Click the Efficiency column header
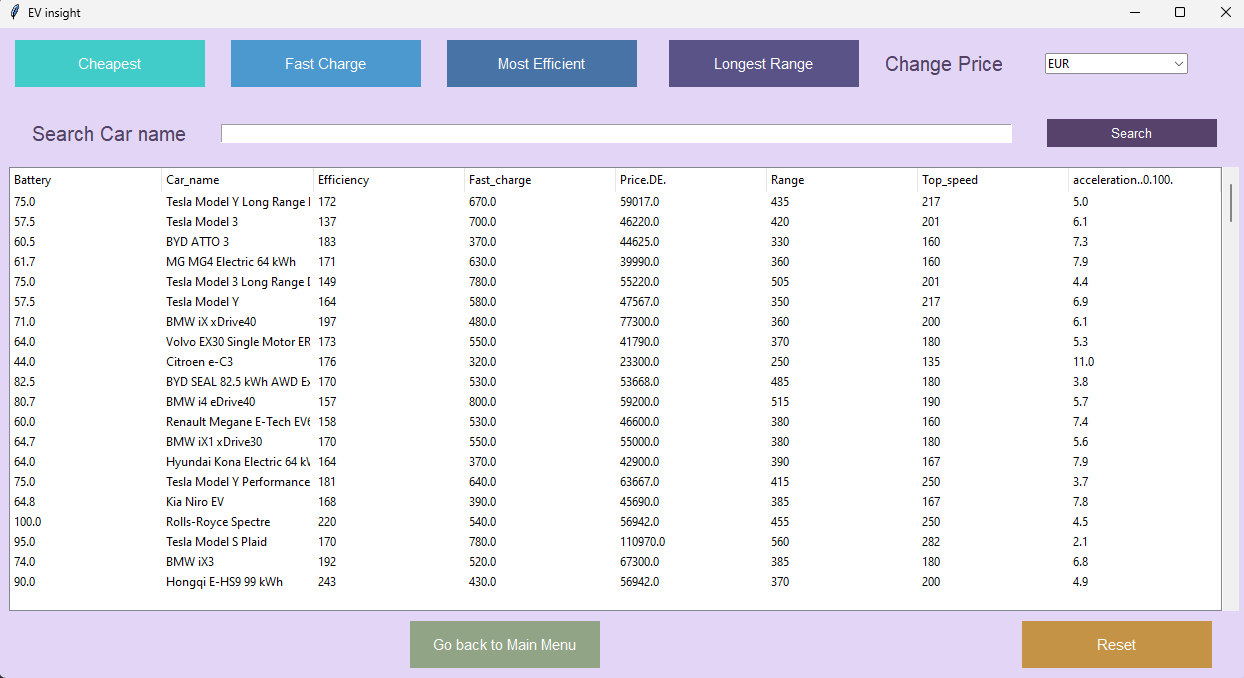This screenshot has height=678, width=1244. coord(389,180)
